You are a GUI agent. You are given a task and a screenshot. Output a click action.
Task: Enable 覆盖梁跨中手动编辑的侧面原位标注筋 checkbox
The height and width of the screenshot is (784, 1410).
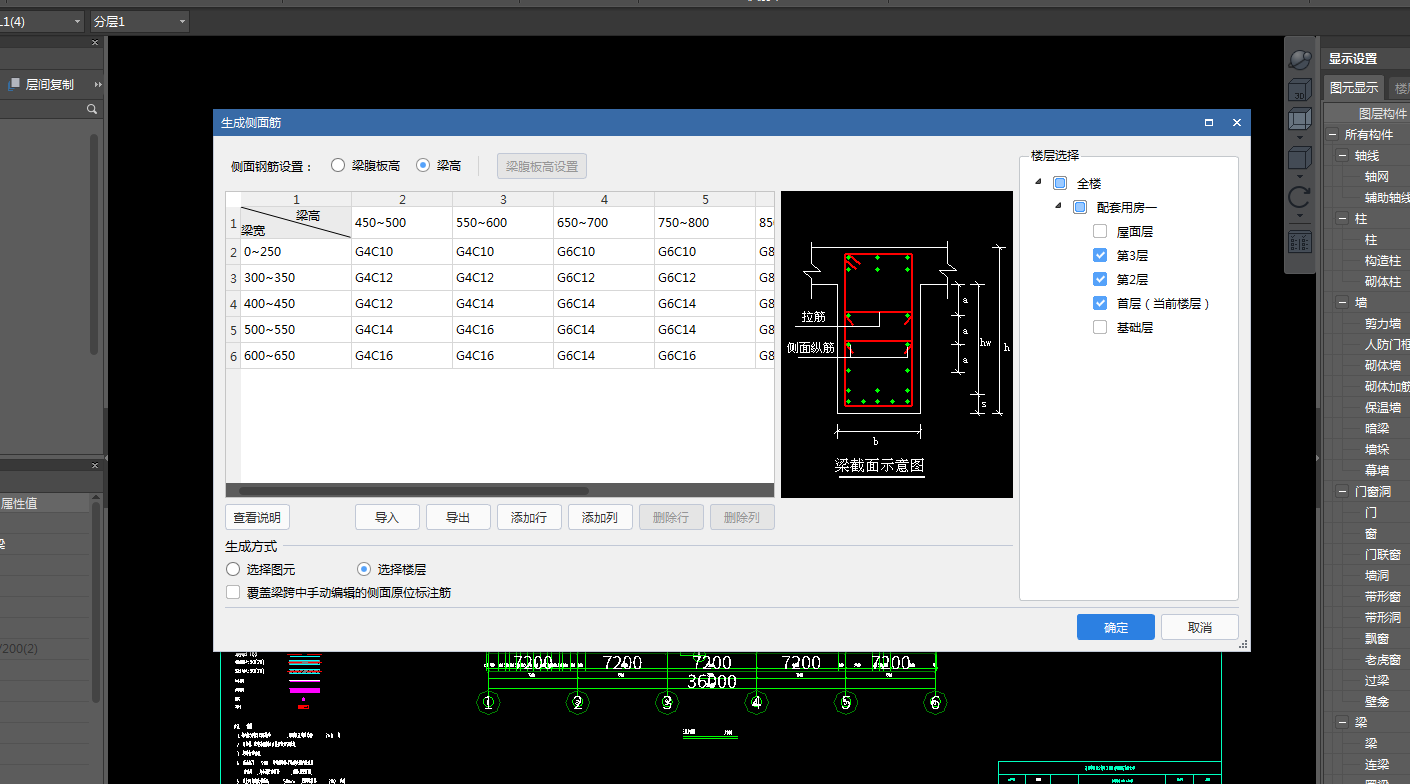[x=233, y=592]
